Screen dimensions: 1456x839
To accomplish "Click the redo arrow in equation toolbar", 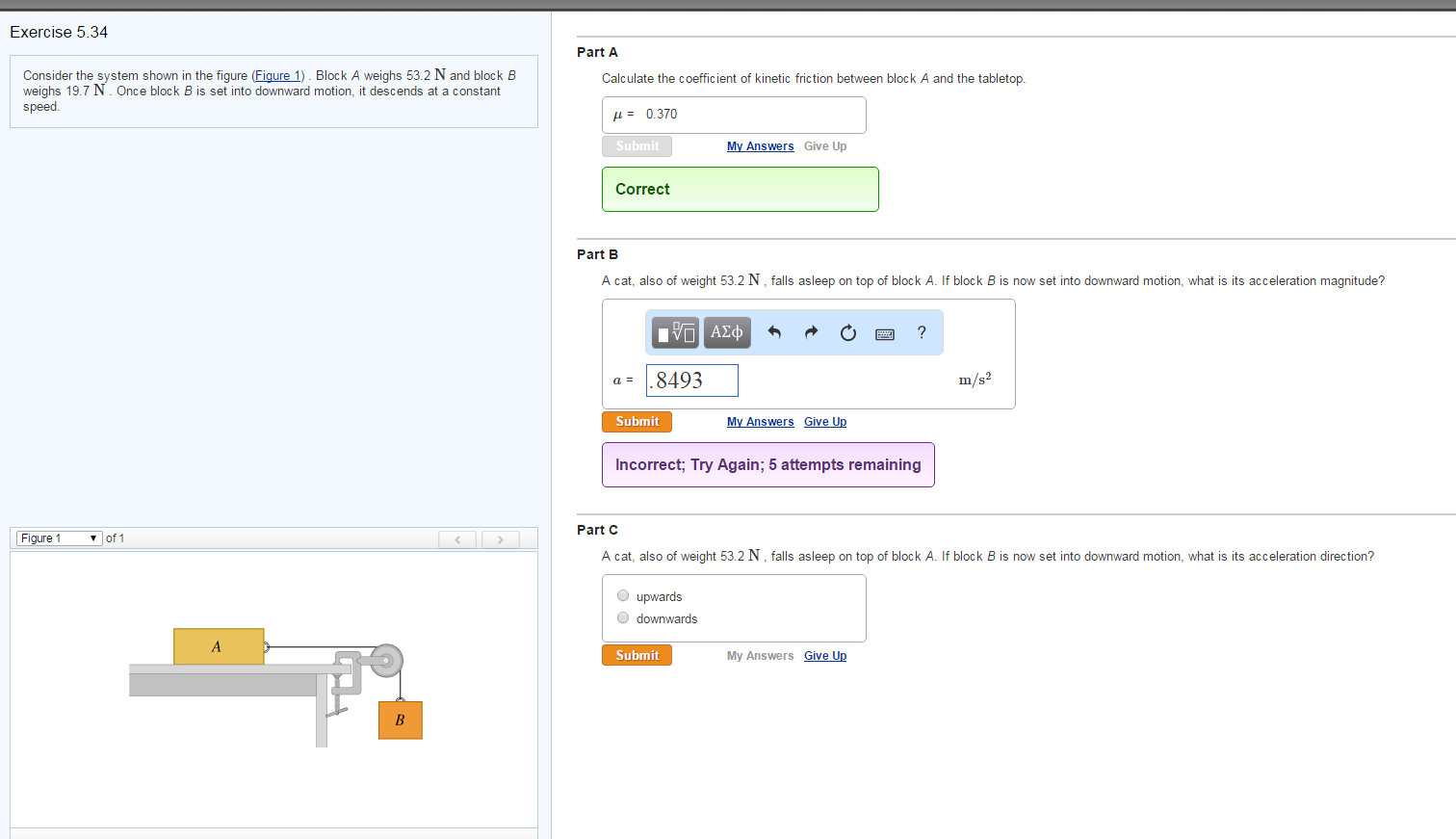I will coord(811,332).
